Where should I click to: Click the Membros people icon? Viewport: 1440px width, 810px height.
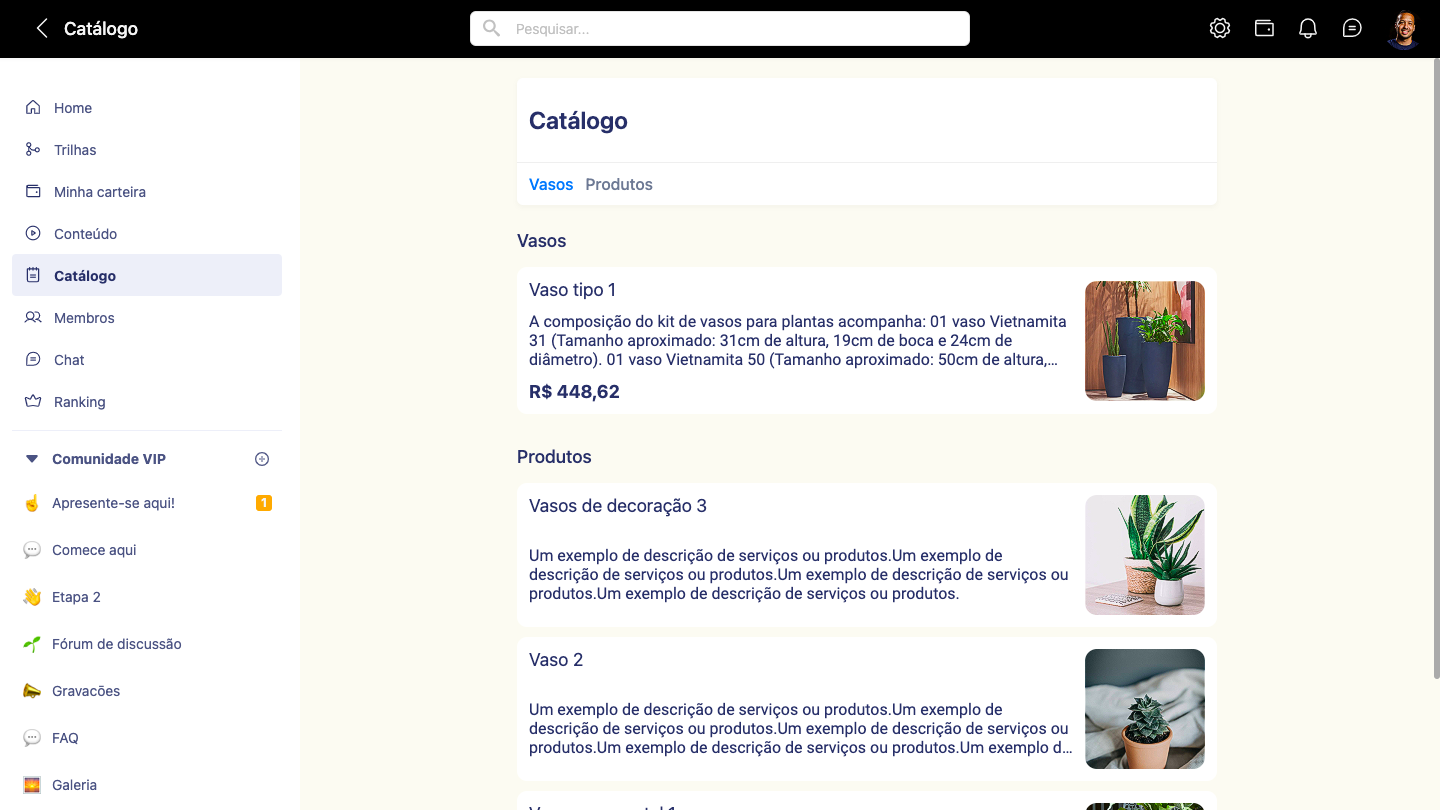click(x=33, y=318)
